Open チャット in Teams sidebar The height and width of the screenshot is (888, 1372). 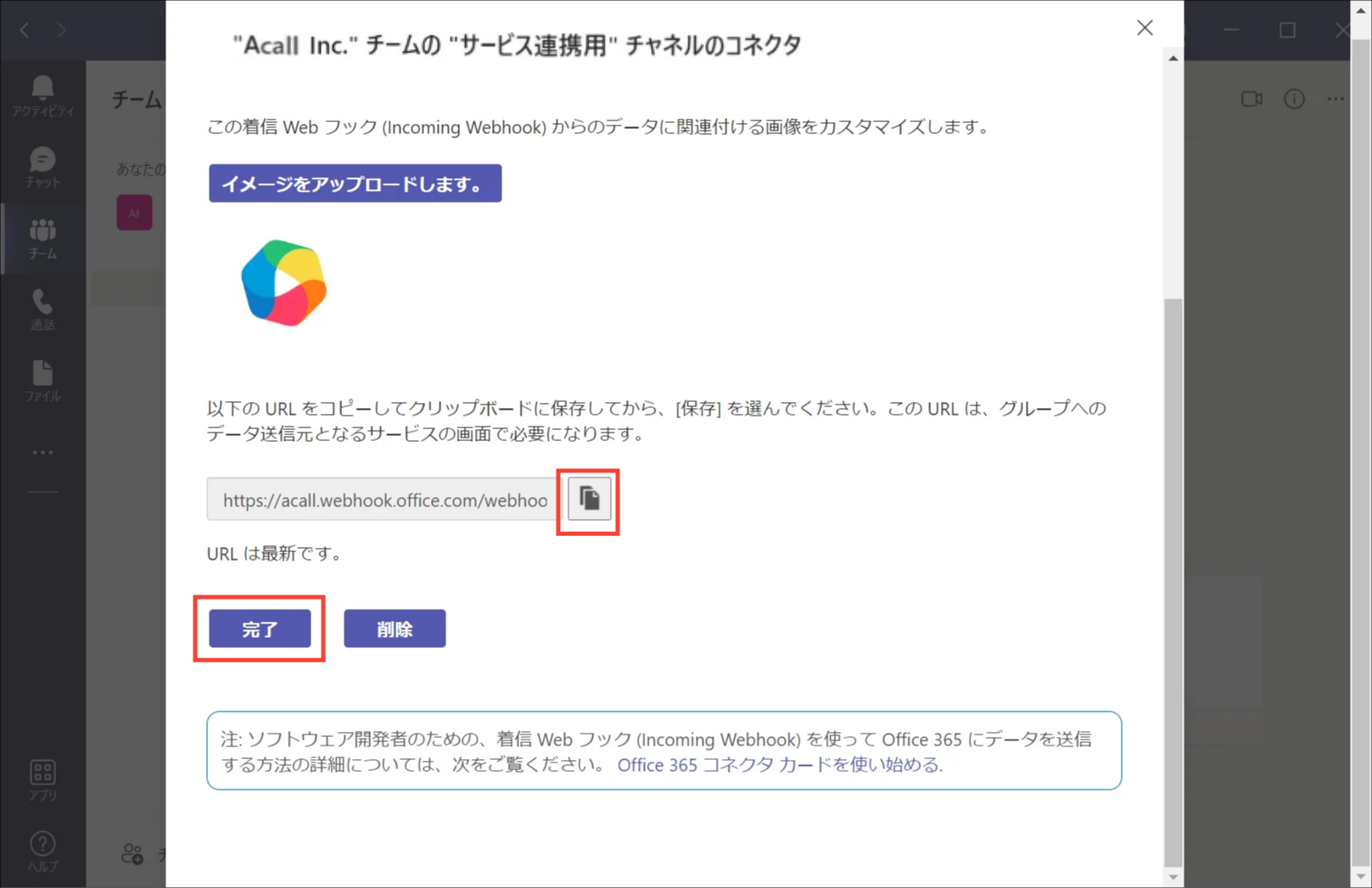click(x=42, y=167)
